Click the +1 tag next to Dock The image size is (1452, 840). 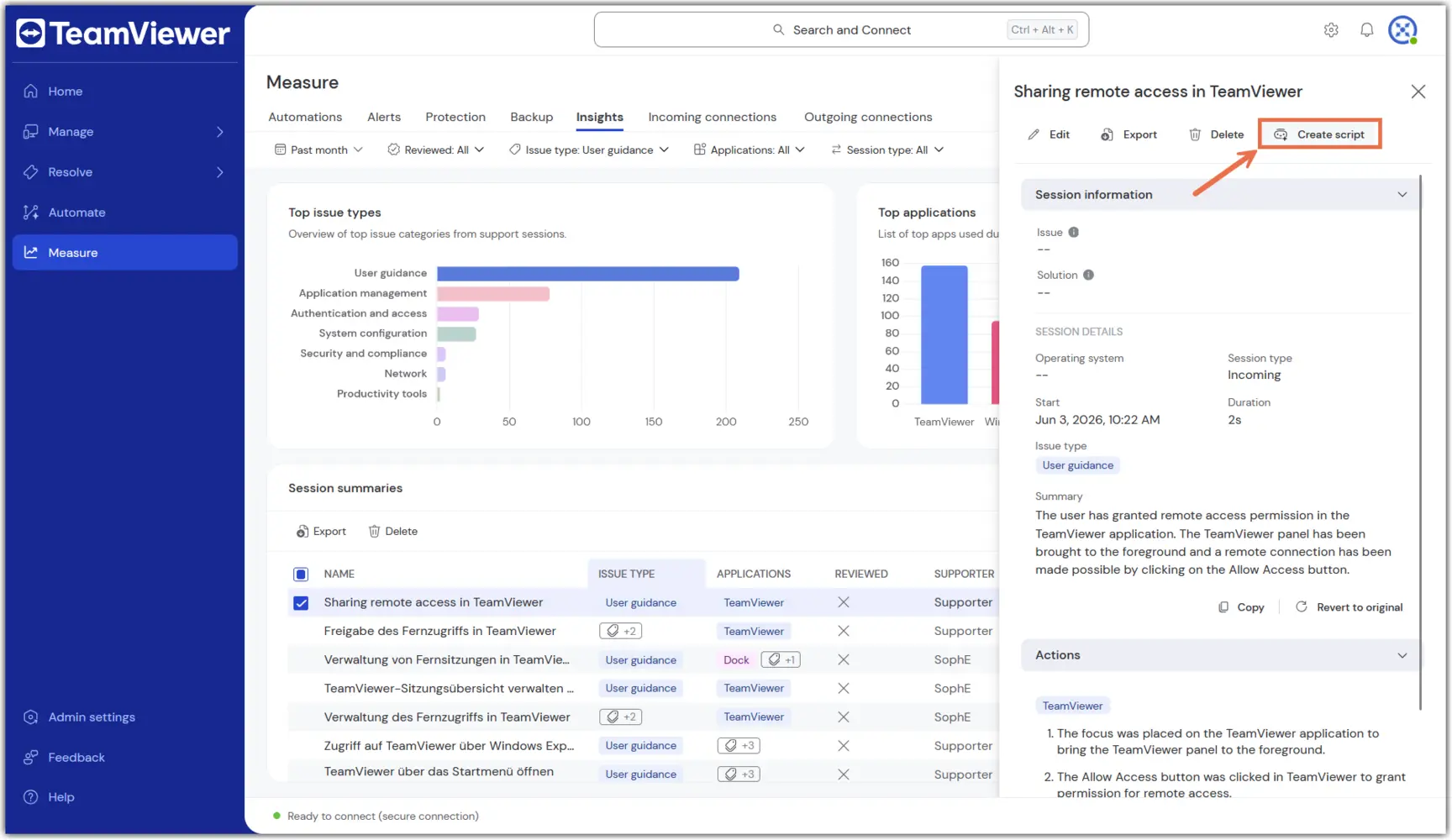781,660
